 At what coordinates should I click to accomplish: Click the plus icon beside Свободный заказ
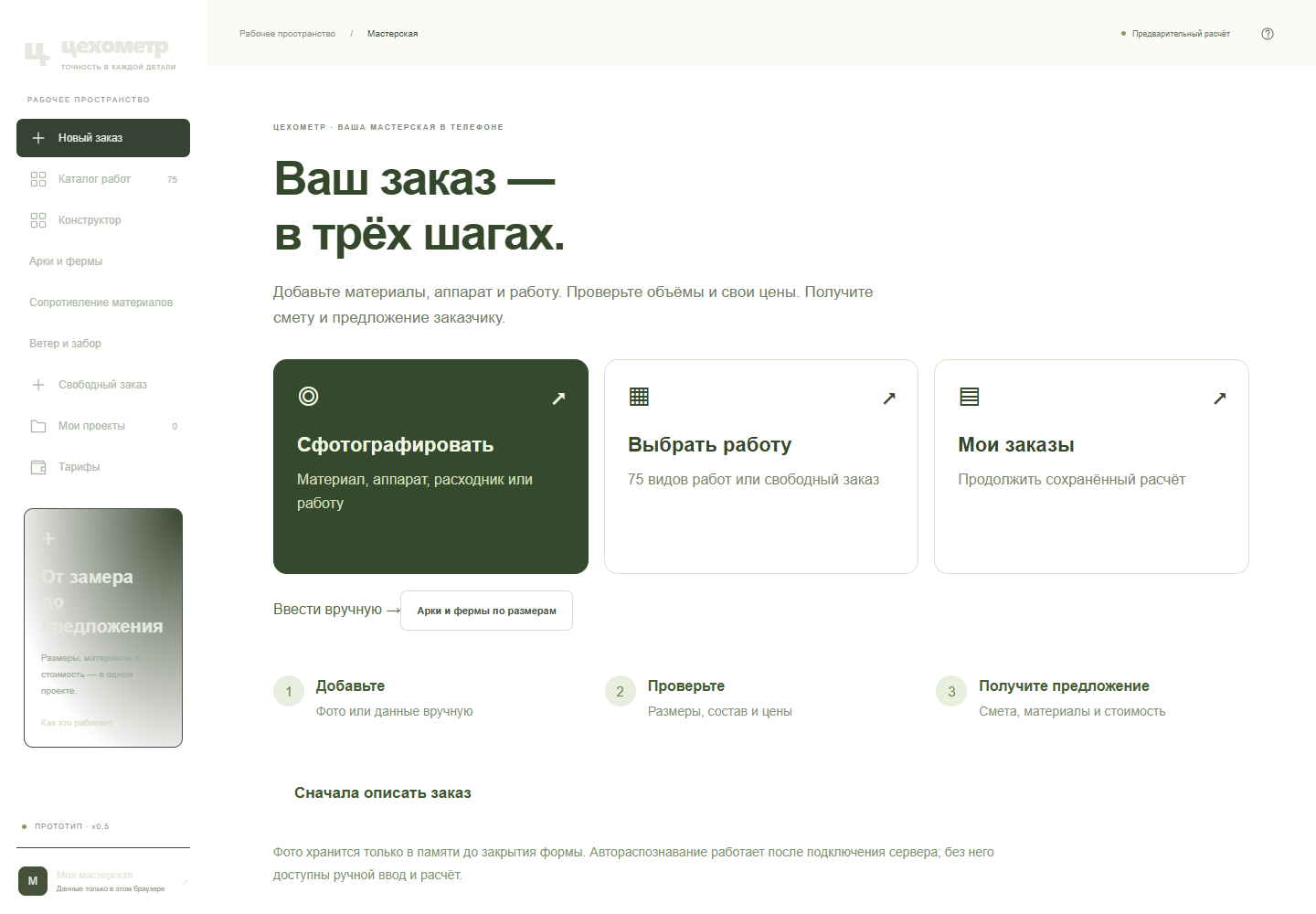coord(38,385)
